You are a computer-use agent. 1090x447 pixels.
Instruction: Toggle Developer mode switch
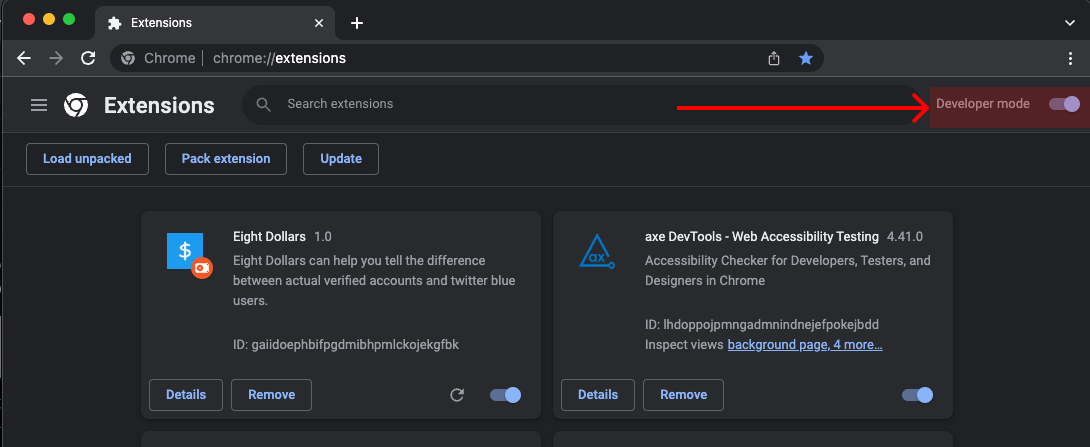[1064, 104]
